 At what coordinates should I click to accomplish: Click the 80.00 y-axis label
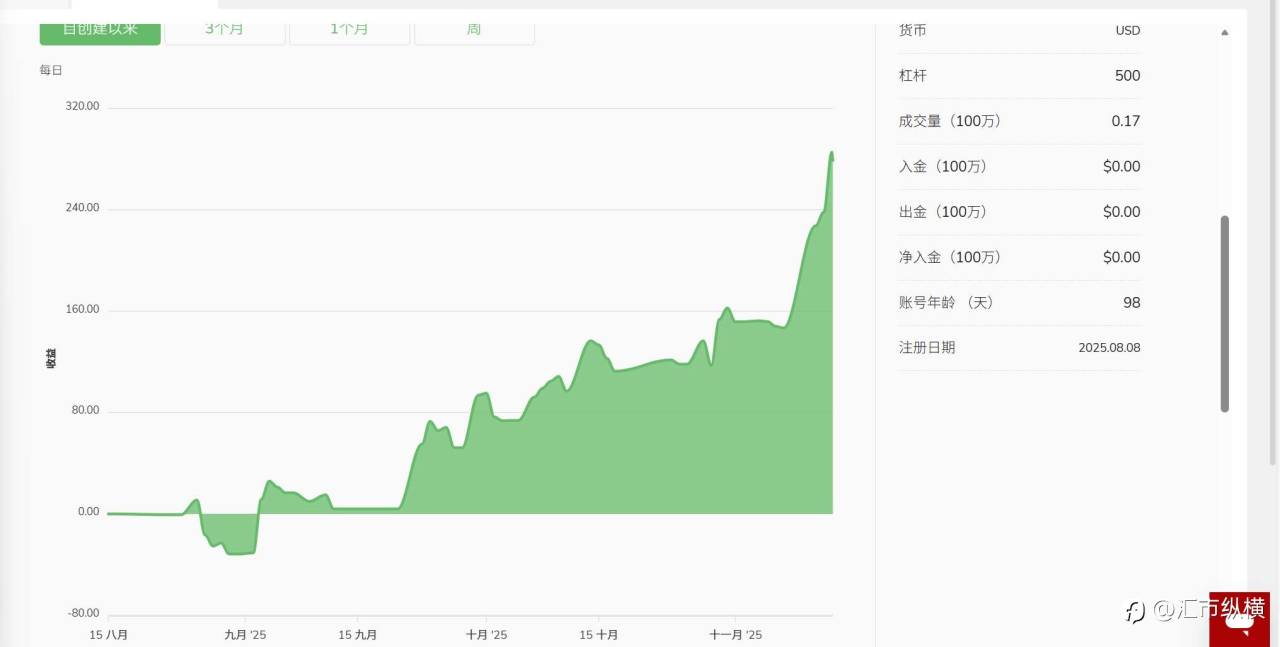pos(85,410)
